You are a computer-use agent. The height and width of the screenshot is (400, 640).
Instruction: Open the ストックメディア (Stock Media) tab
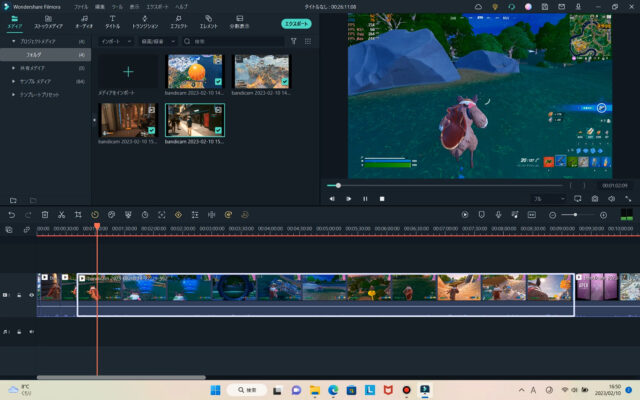coord(48,22)
